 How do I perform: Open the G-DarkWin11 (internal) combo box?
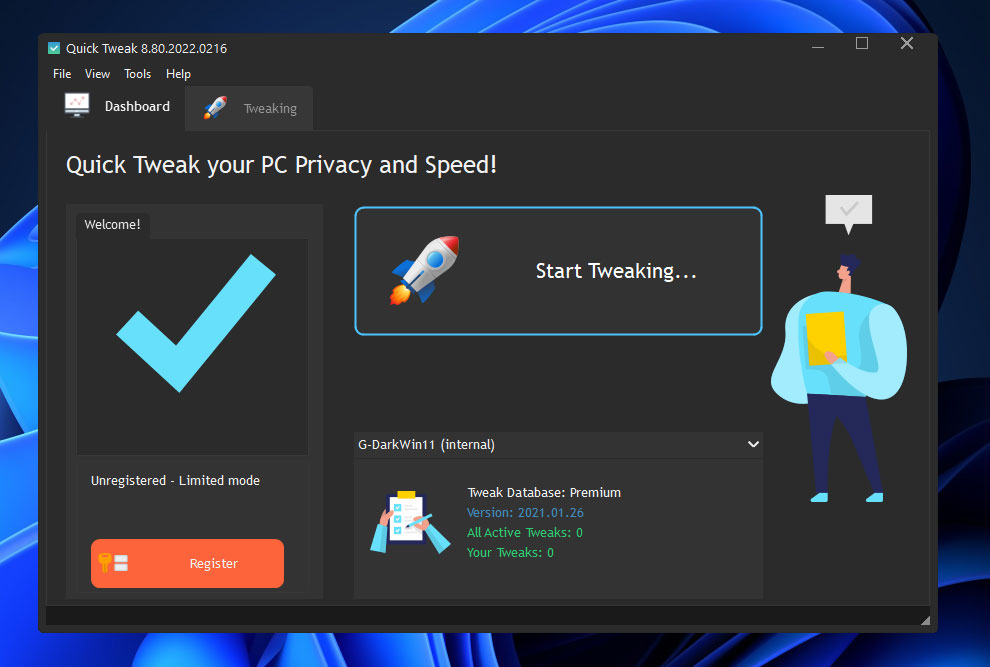click(x=558, y=445)
